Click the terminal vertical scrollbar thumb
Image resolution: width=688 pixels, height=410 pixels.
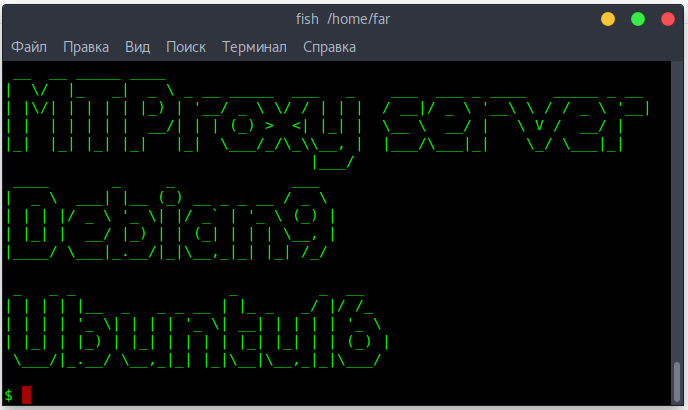[x=677, y=381]
